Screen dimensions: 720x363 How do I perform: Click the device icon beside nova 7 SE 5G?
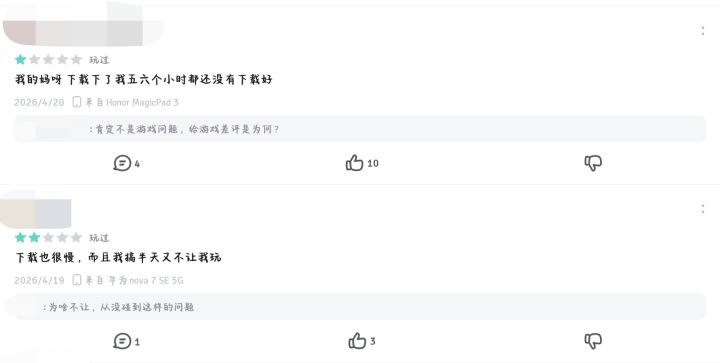[x=77, y=280]
